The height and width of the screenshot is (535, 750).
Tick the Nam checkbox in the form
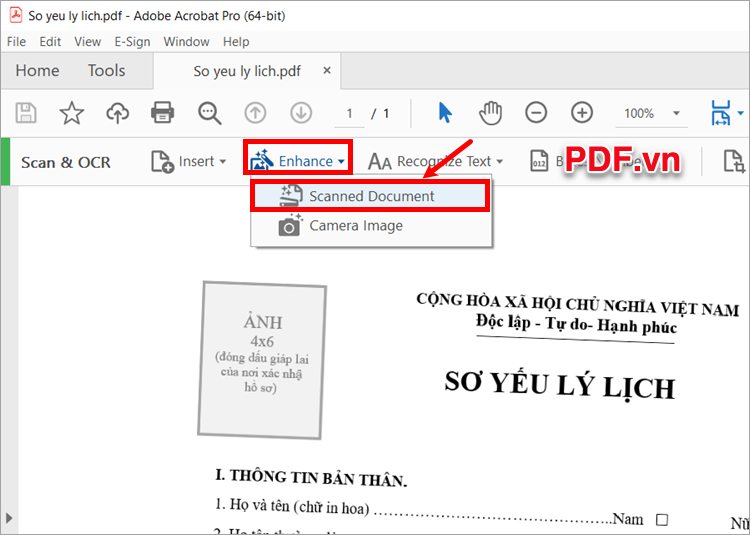pyautogui.click(x=661, y=520)
